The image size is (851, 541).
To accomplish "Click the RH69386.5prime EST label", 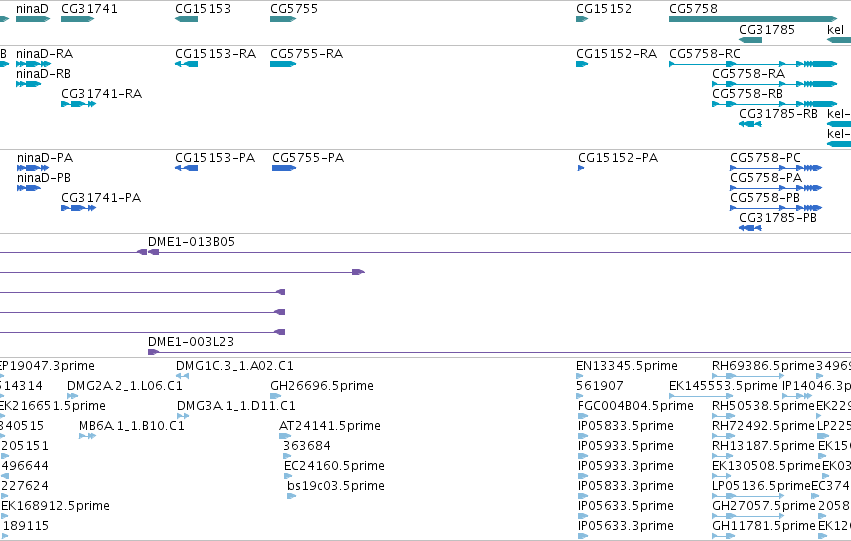I will coord(763,366).
